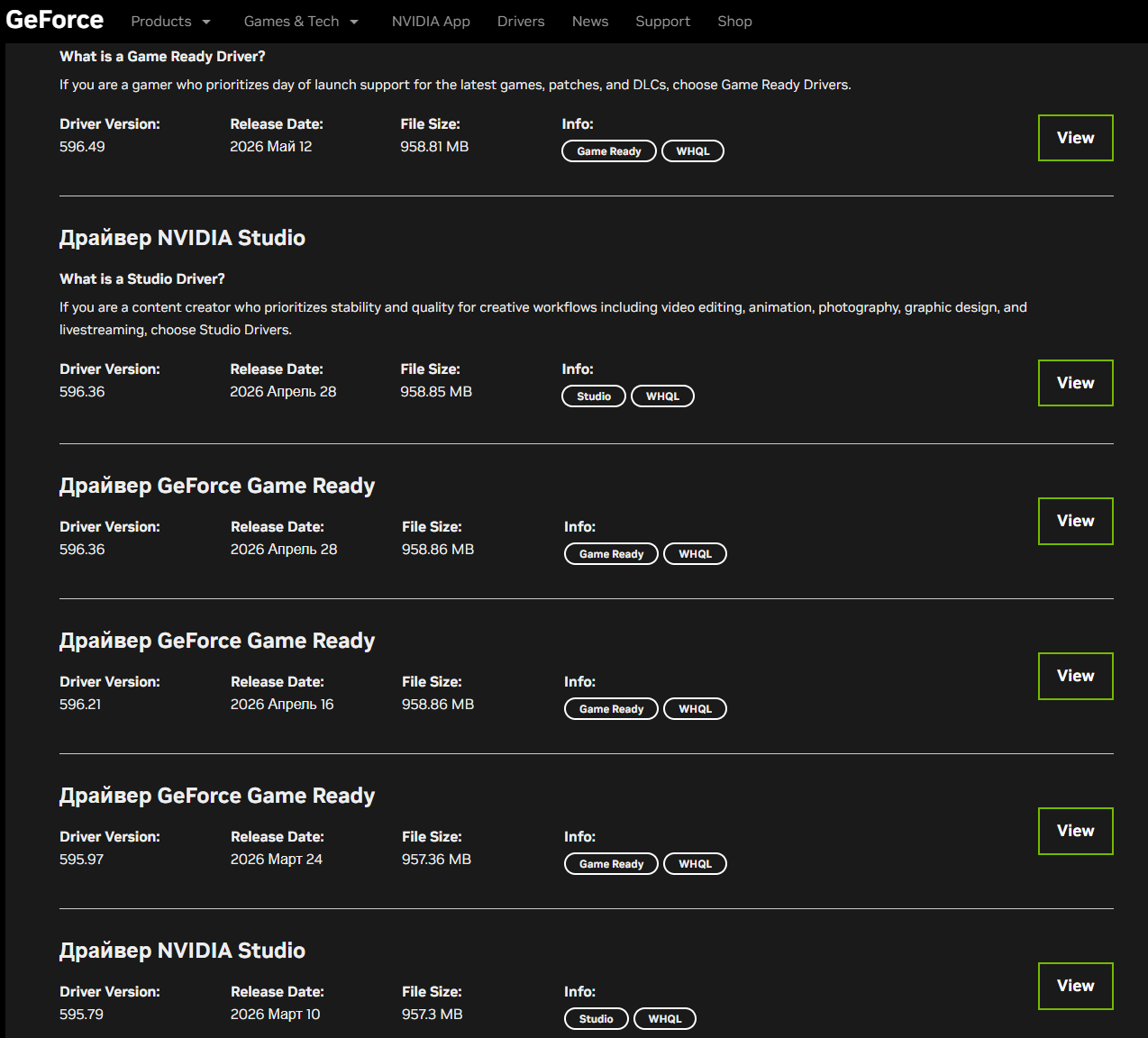Click the GeForce logo
The height and width of the screenshot is (1038, 1148).
tap(55, 20)
